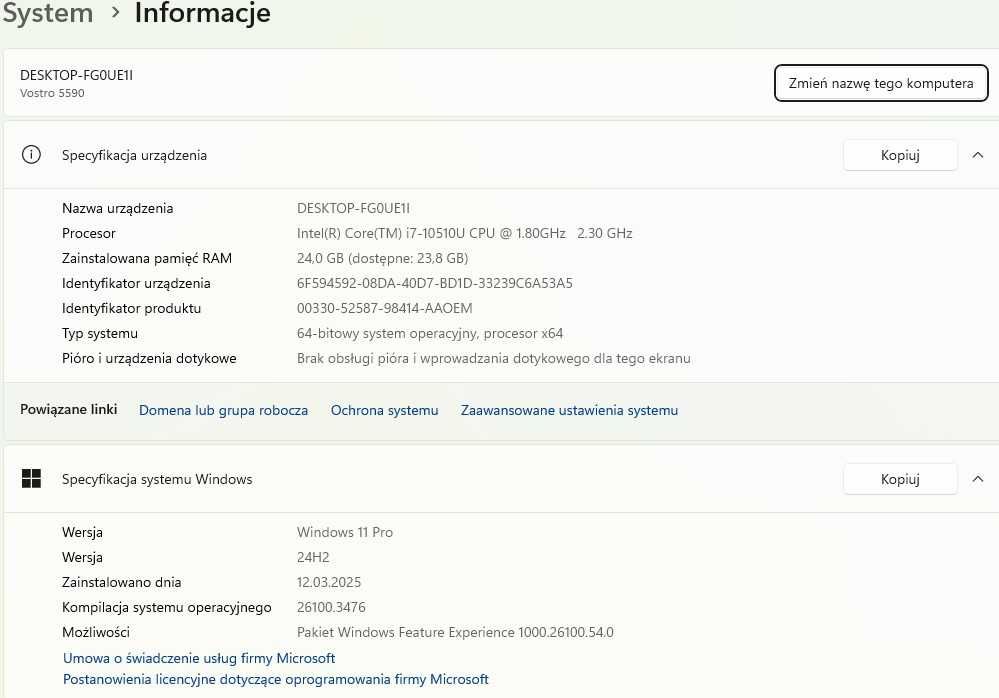
Task: Click the Zainstalowana pamięć RAM label
Action: pos(147,258)
